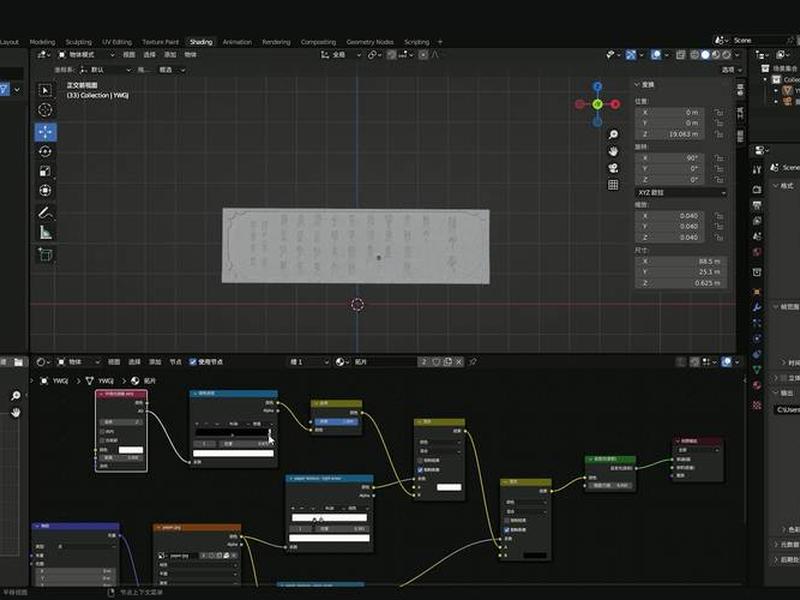Toggle viewport gizmos button

(x=631, y=55)
